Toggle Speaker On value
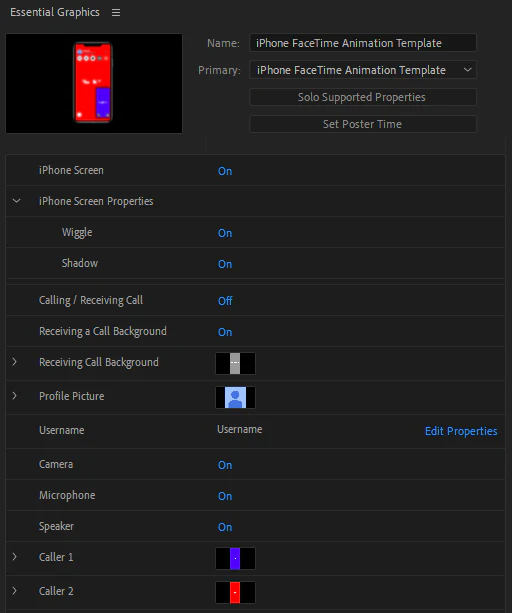Viewport: 512px width, 613px height. (225, 527)
